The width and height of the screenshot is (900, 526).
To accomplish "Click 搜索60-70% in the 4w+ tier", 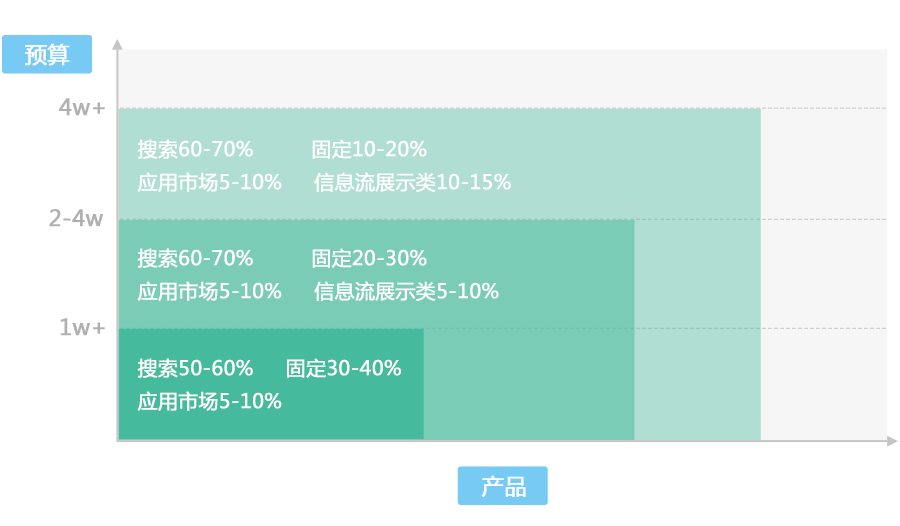I will tap(195, 149).
